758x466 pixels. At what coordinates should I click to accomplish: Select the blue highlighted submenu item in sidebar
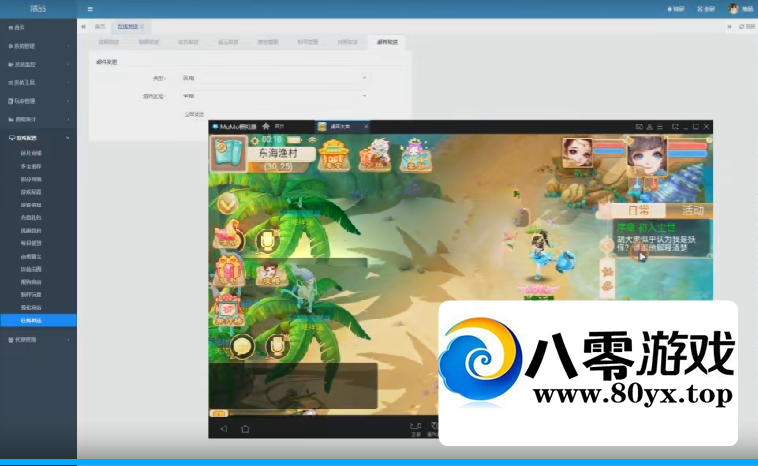38,320
